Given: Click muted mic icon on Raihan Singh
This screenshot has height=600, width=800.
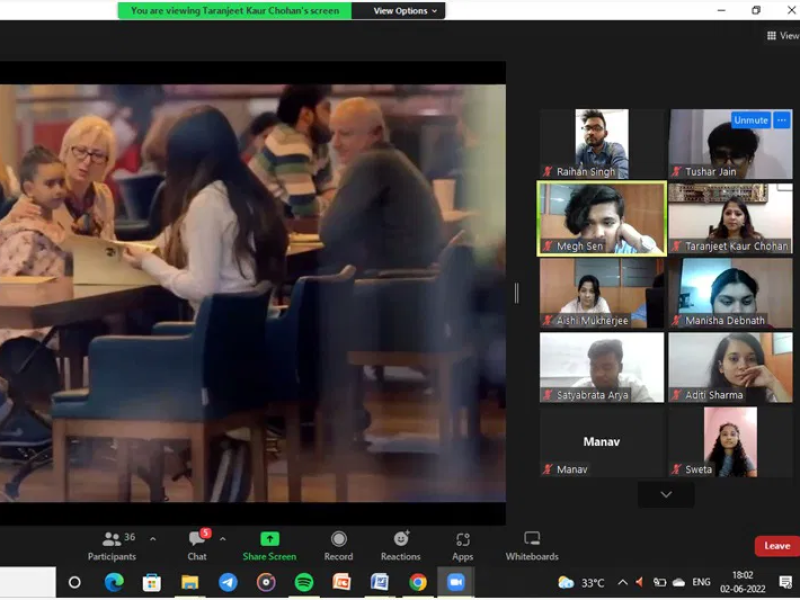Looking at the screenshot, I should (547, 171).
